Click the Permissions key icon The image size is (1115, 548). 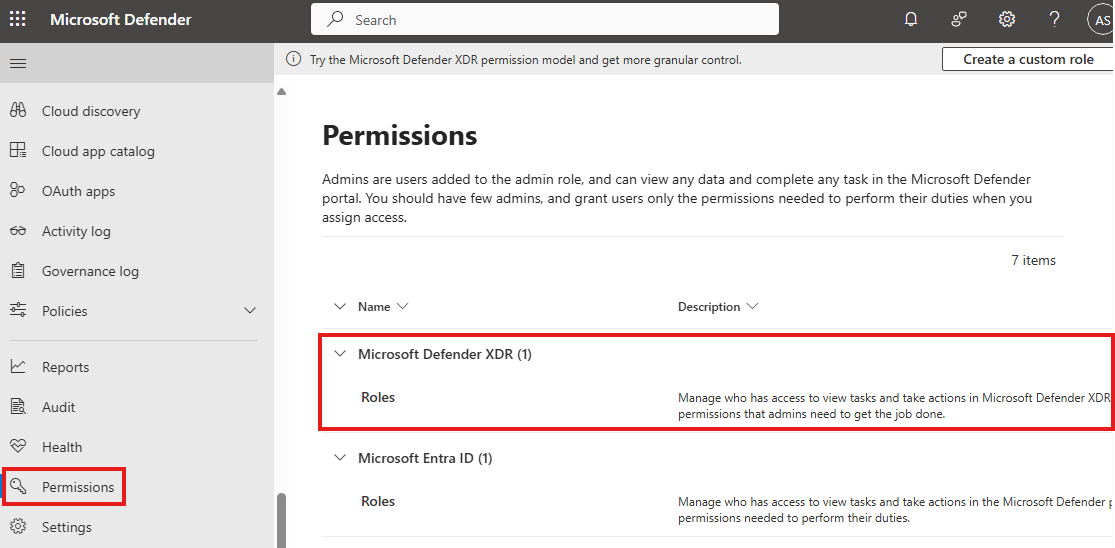[x=18, y=487]
